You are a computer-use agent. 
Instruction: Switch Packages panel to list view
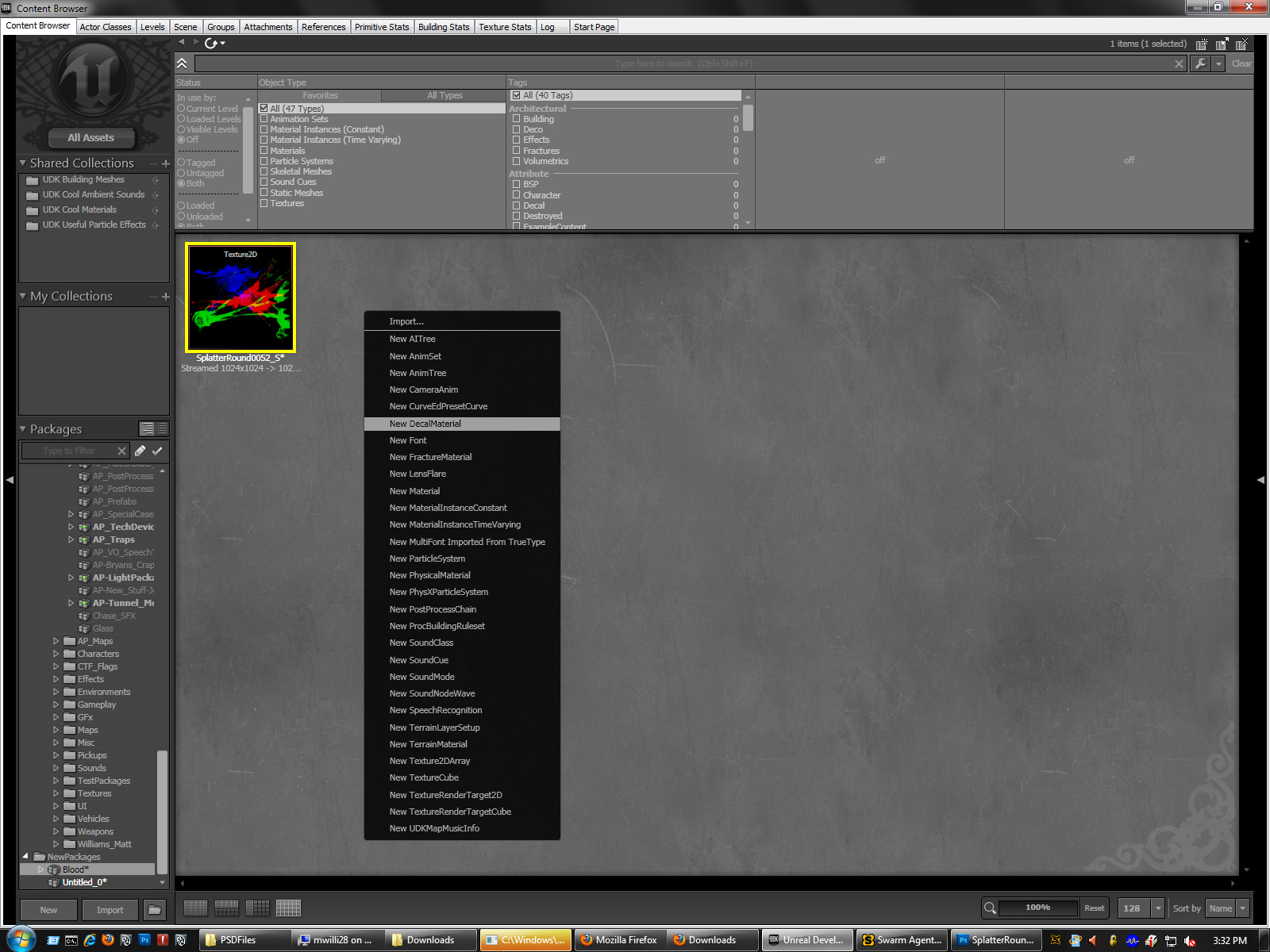(x=162, y=428)
